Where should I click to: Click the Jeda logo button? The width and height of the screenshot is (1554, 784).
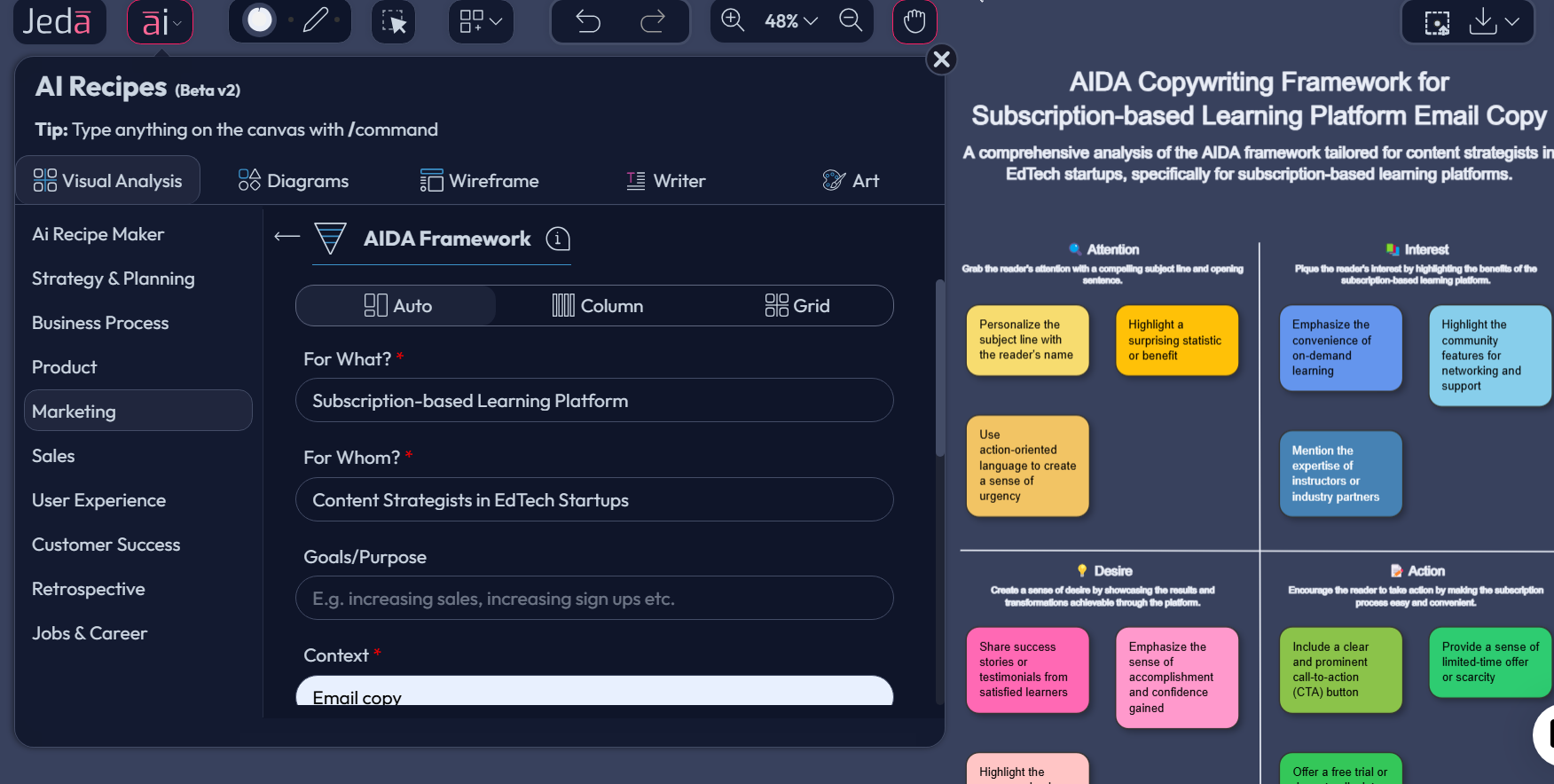pyautogui.click(x=59, y=21)
